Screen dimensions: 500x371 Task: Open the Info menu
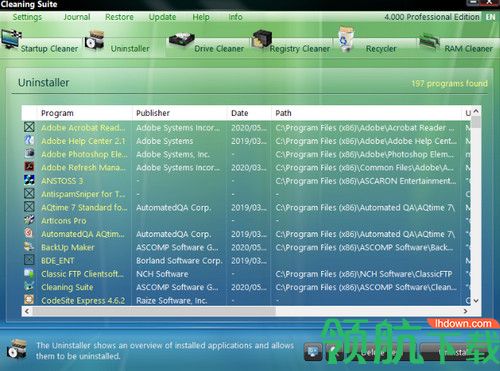(235, 17)
